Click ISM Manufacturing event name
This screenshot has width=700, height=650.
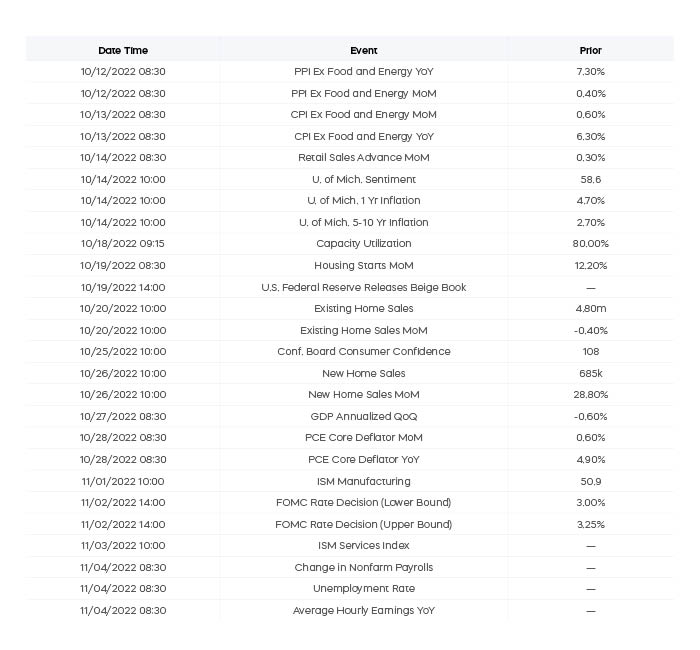363,482
